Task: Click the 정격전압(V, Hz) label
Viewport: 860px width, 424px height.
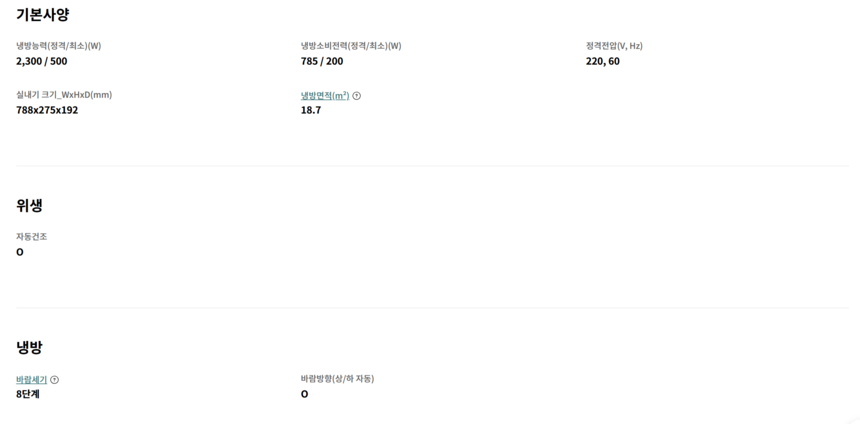Action: (x=614, y=46)
